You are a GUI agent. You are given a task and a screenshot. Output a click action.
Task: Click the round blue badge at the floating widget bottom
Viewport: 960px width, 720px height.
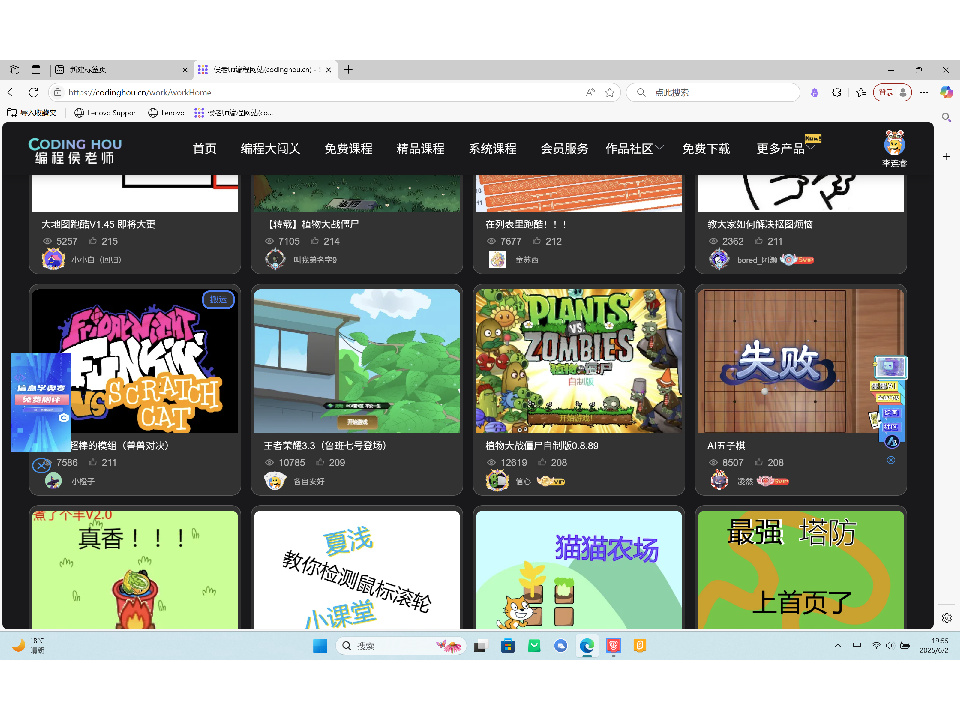891,441
